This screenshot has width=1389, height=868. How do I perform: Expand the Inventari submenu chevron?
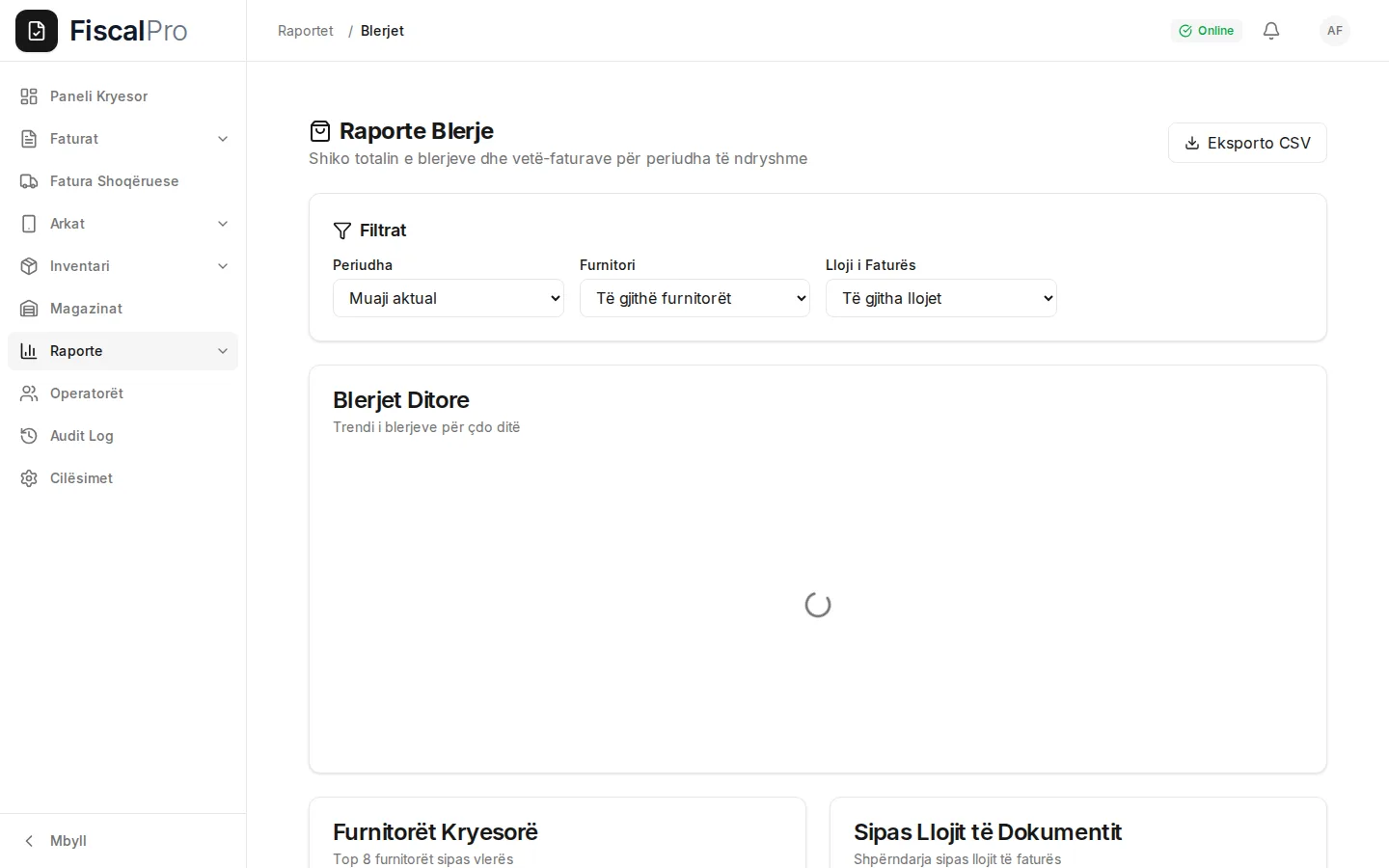(223, 266)
